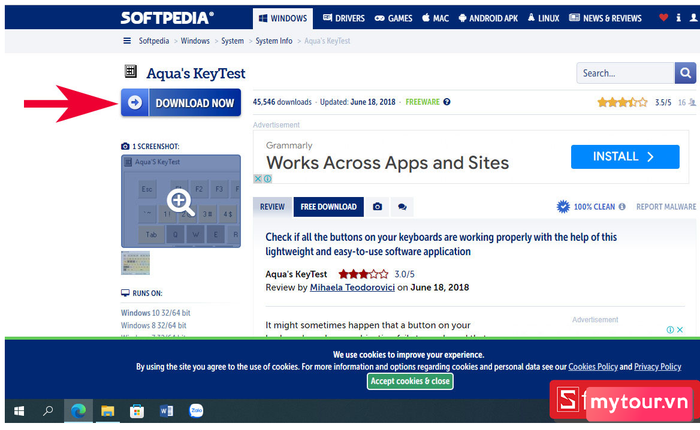Go to the Android APK section
This screenshot has width=700, height=430.
pyautogui.click(x=488, y=18)
